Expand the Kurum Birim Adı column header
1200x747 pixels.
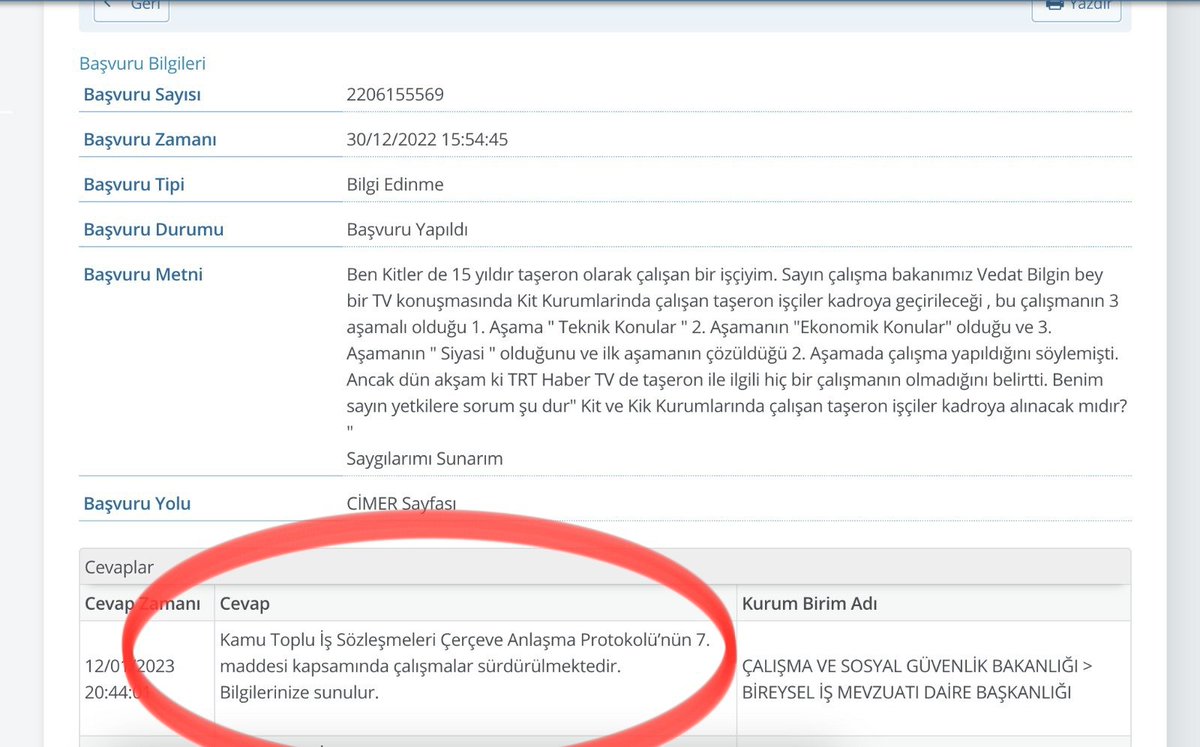pyautogui.click(x=808, y=602)
